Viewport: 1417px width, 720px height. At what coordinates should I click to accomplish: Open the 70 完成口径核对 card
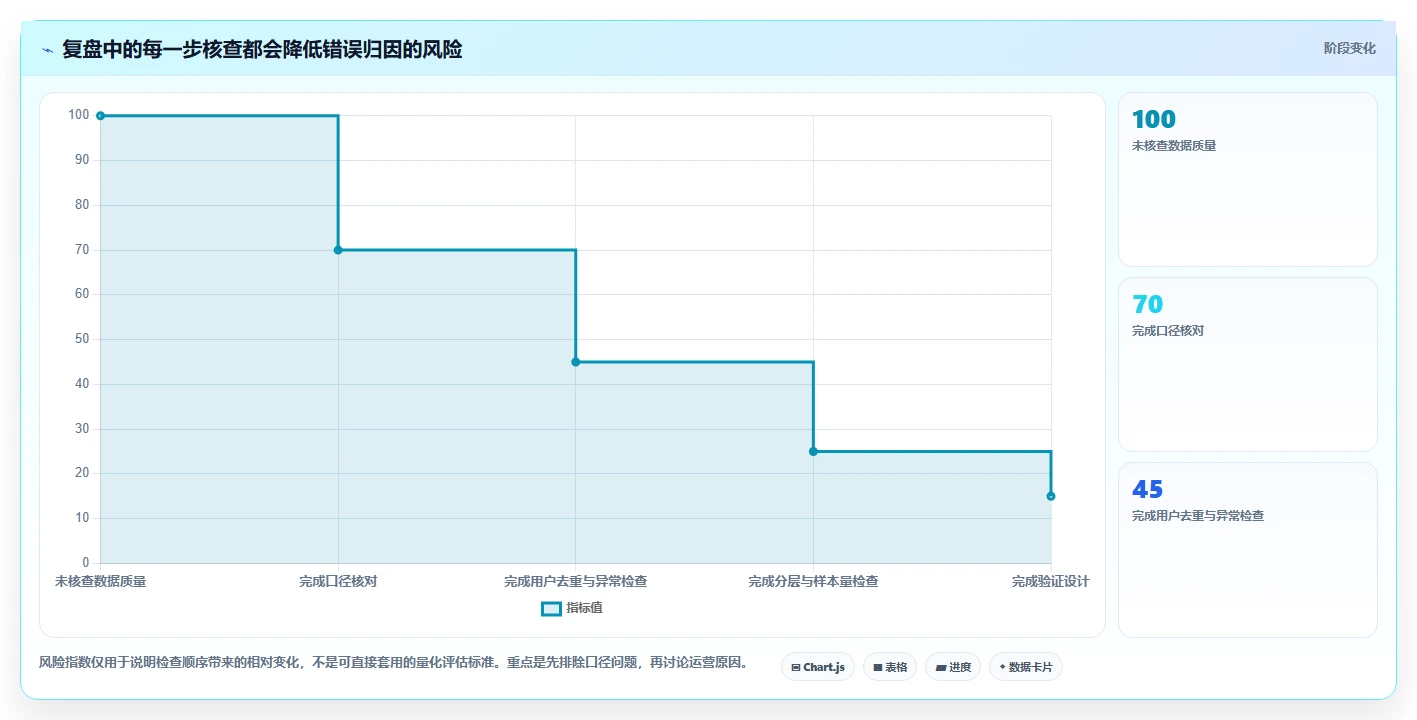click(1247, 365)
